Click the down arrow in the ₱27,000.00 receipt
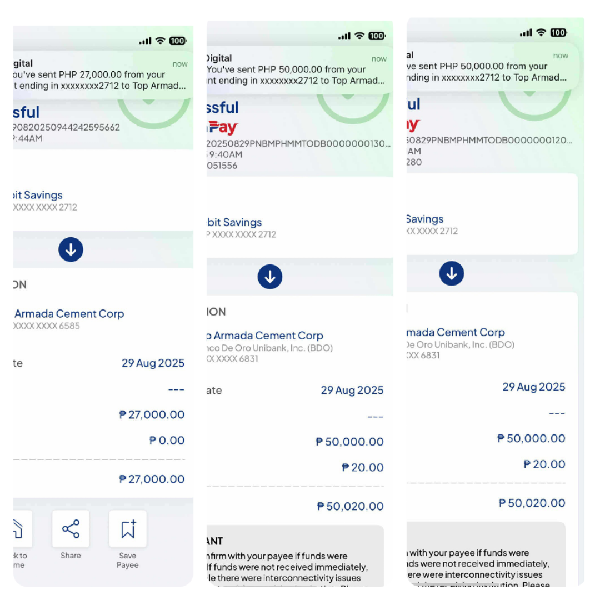Screen dimensions: 600x600 pos(71,249)
